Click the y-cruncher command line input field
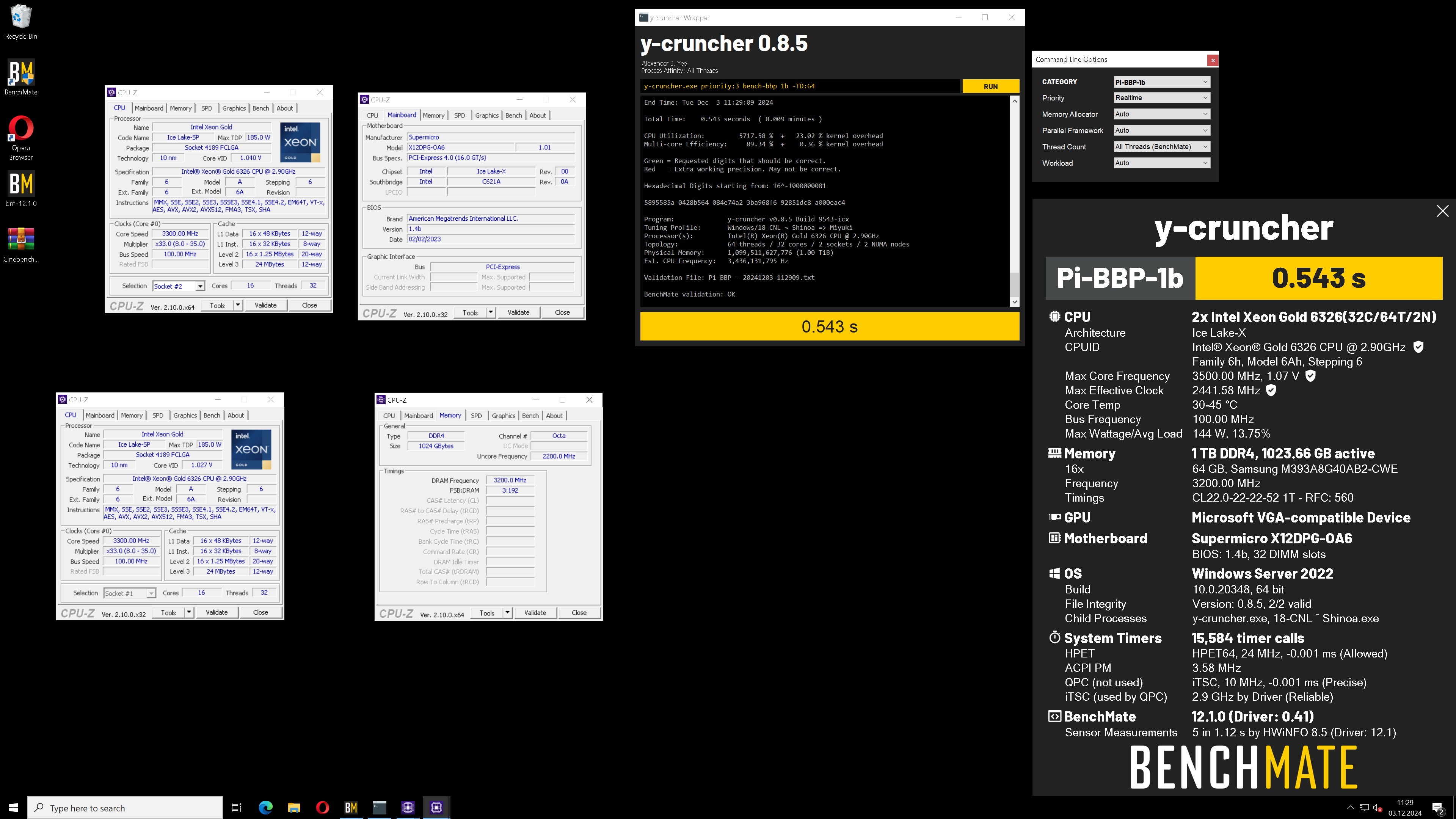1456x819 pixels. (x=800, y=86)
